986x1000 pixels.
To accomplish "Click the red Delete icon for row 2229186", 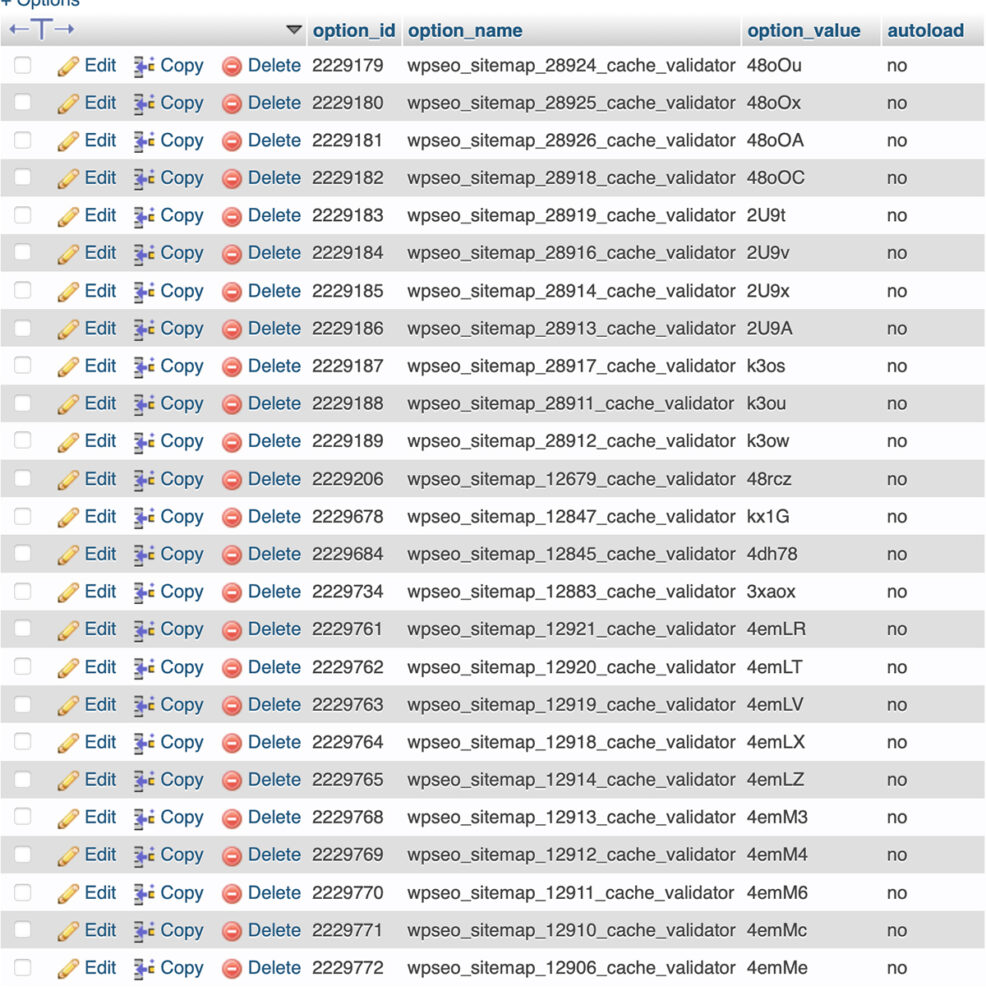I will pos(232,329).
